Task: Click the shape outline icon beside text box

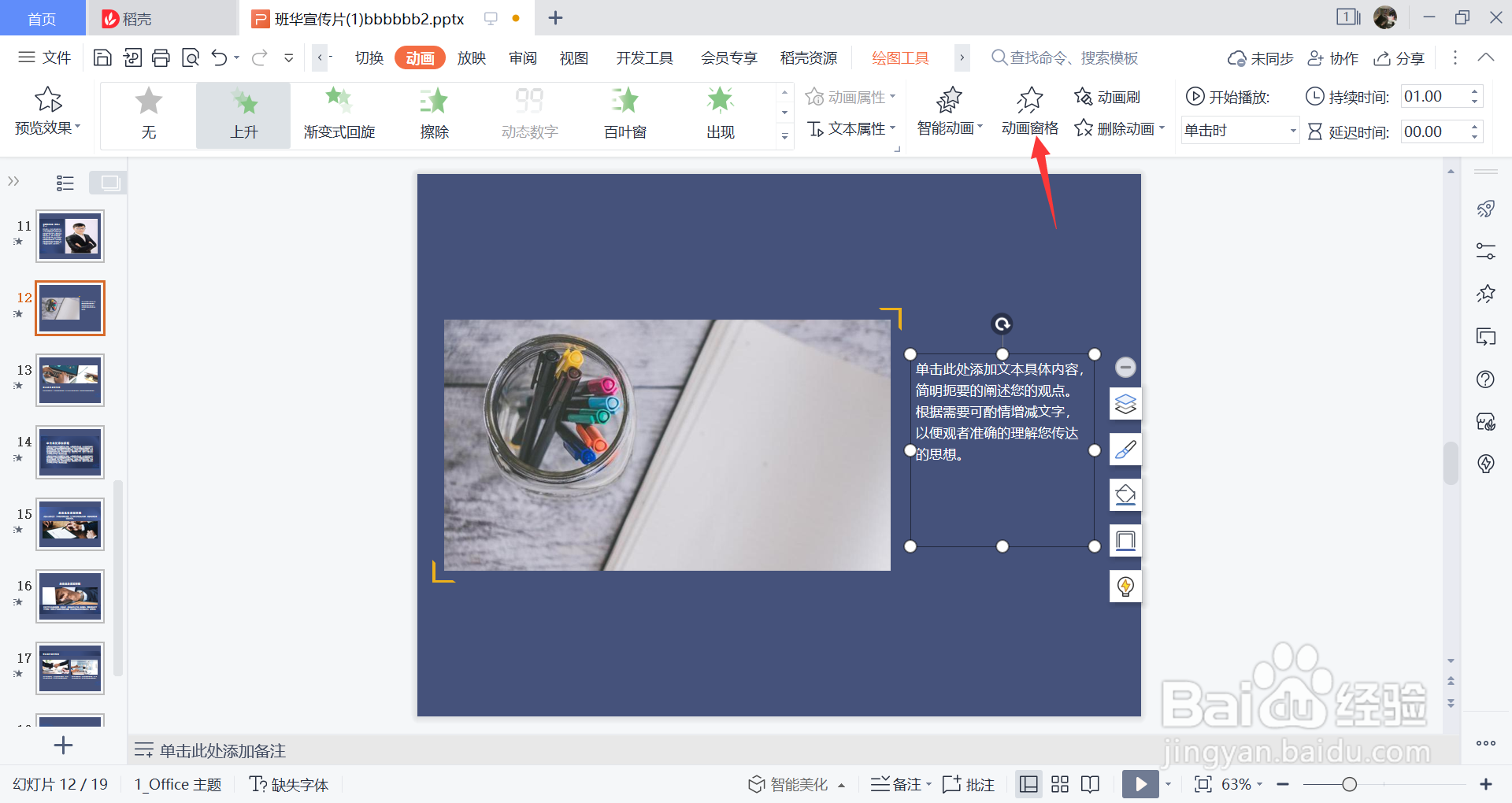Action: pos(1125,541)
